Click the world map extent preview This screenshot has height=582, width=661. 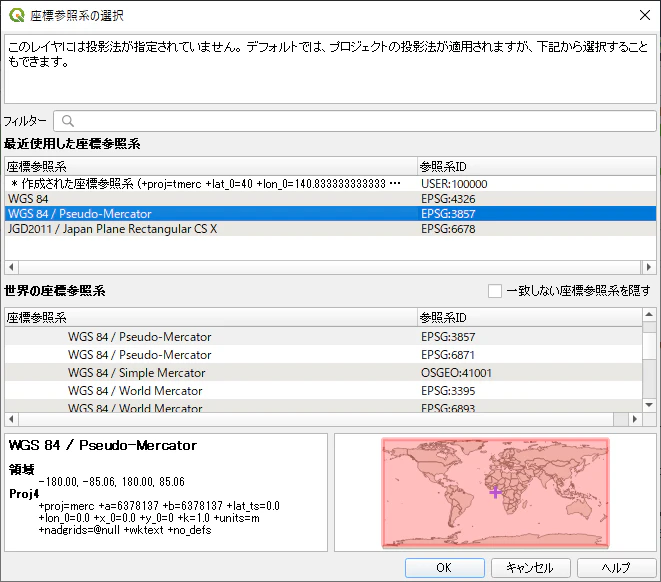coord(495,493)
